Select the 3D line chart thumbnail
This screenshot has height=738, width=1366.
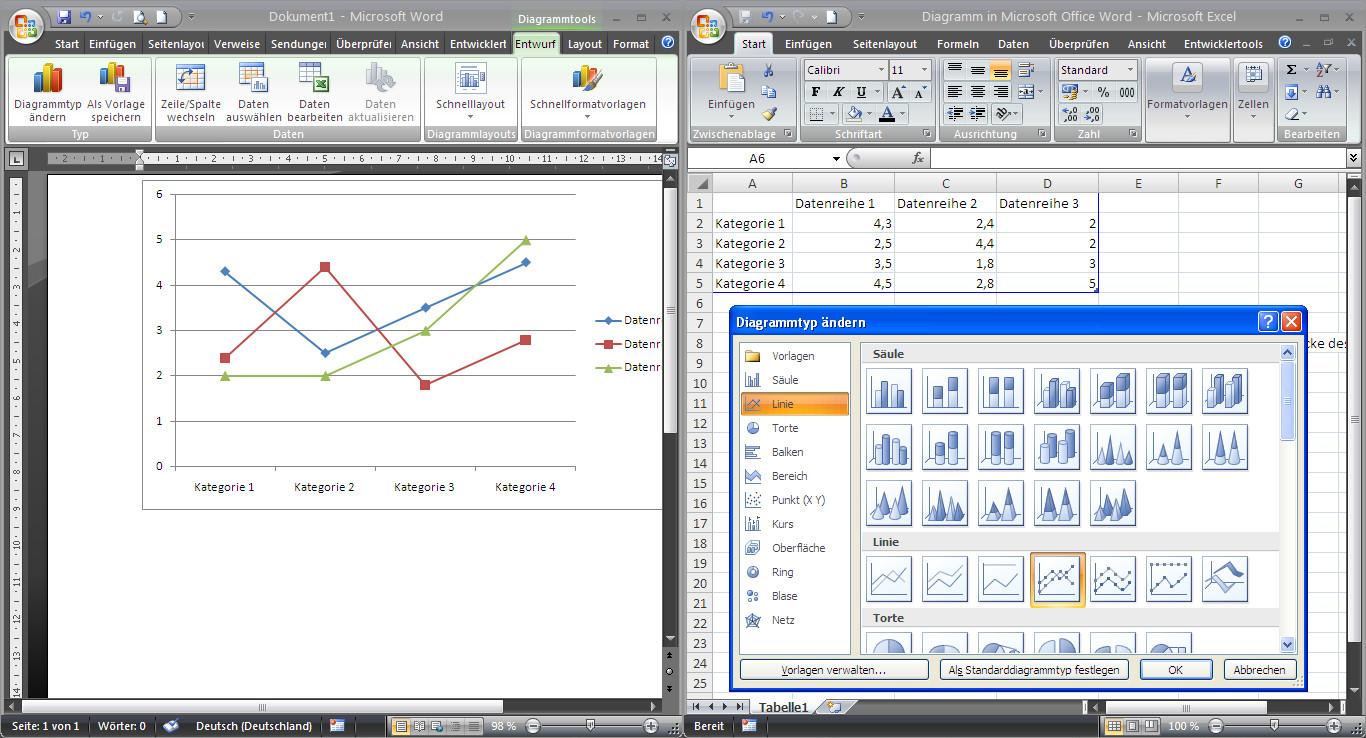[1225, 578]
